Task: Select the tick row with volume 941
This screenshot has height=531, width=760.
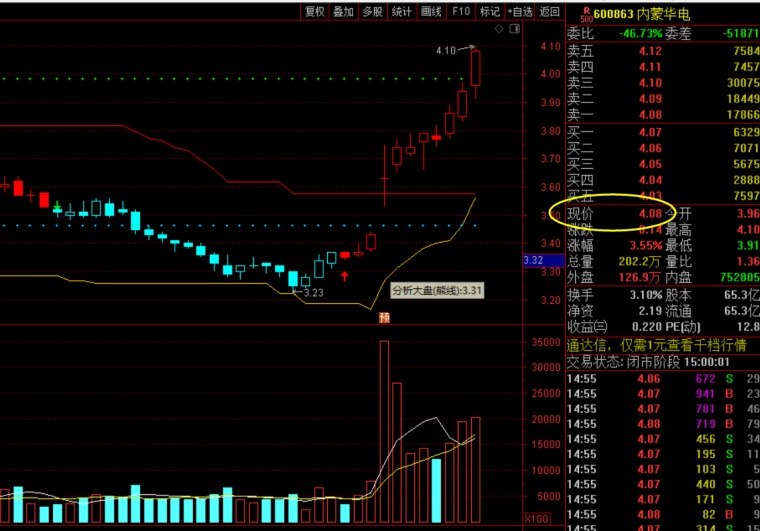Action: point(663,394)
